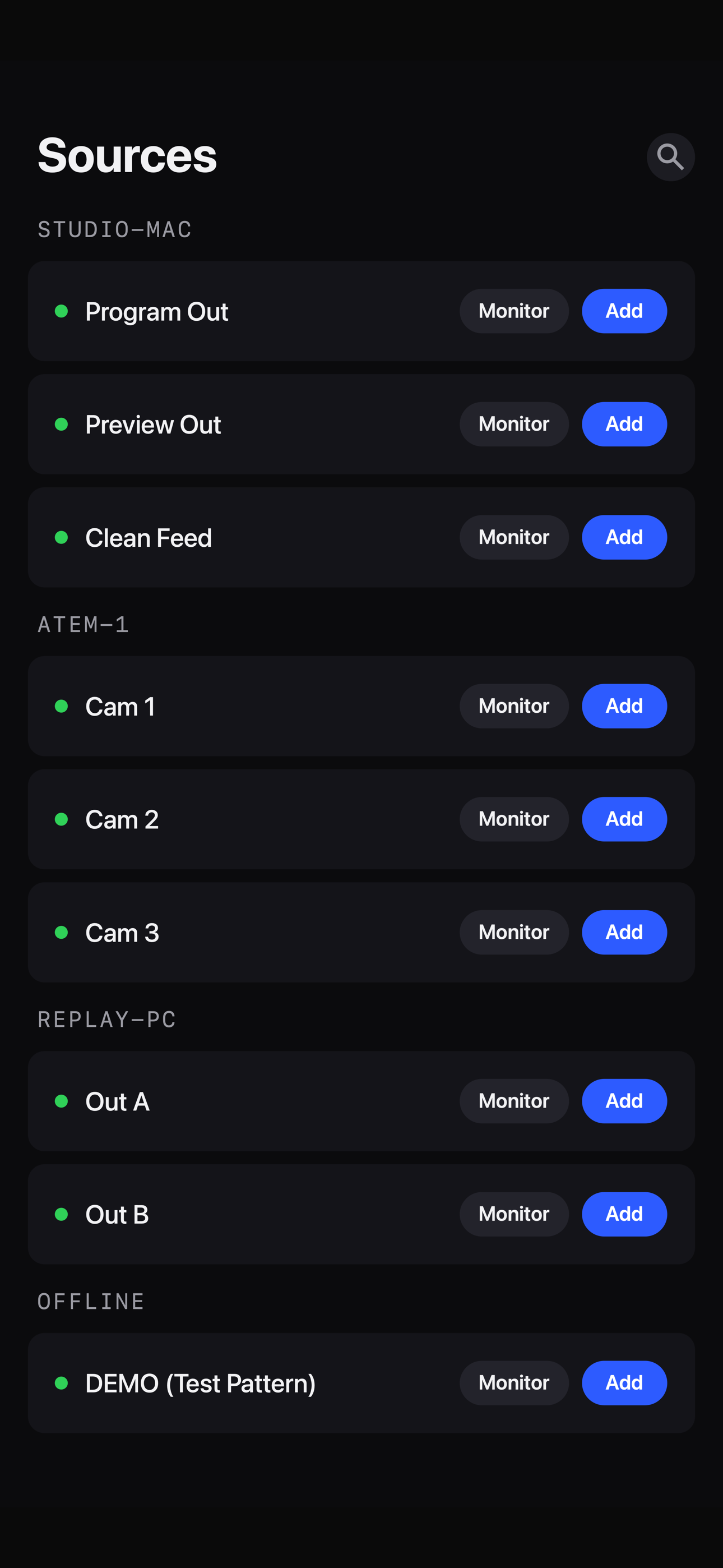Monitor the Cam 1 source
The image size is (723, 1568).
pyautogui.click(x=513, y=705)
